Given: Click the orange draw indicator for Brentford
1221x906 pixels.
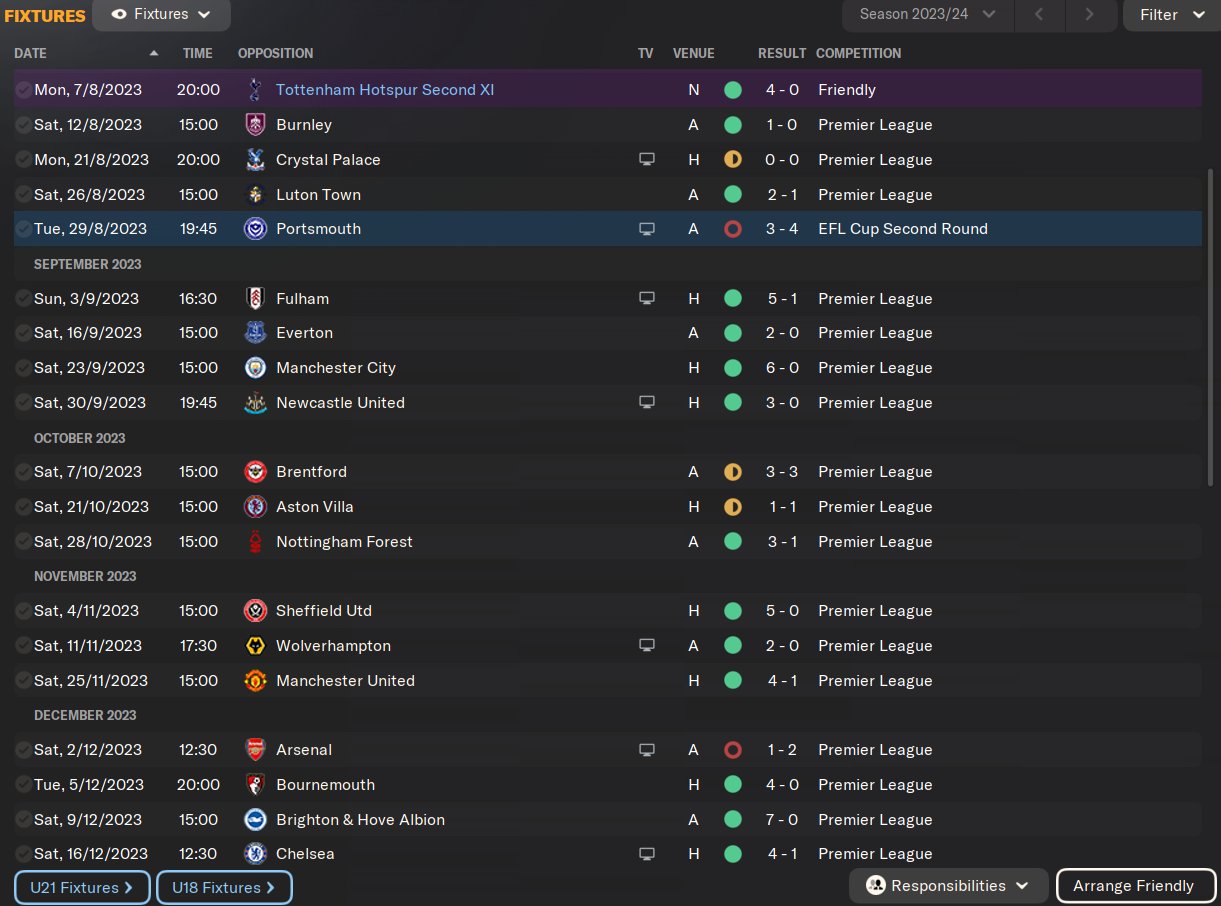Looking at the screenshot, I should 733,472.
